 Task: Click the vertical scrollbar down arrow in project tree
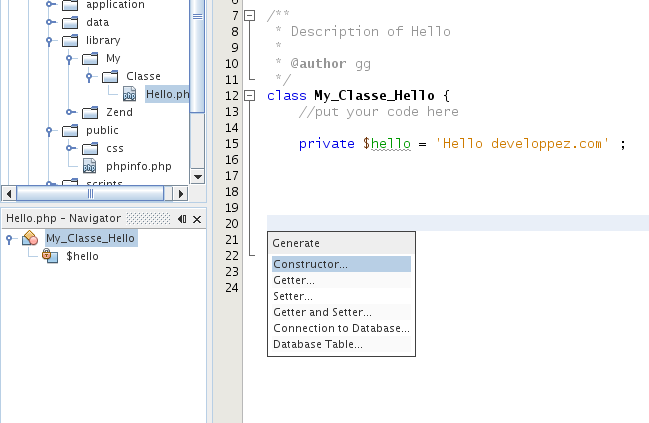point(197,176)
